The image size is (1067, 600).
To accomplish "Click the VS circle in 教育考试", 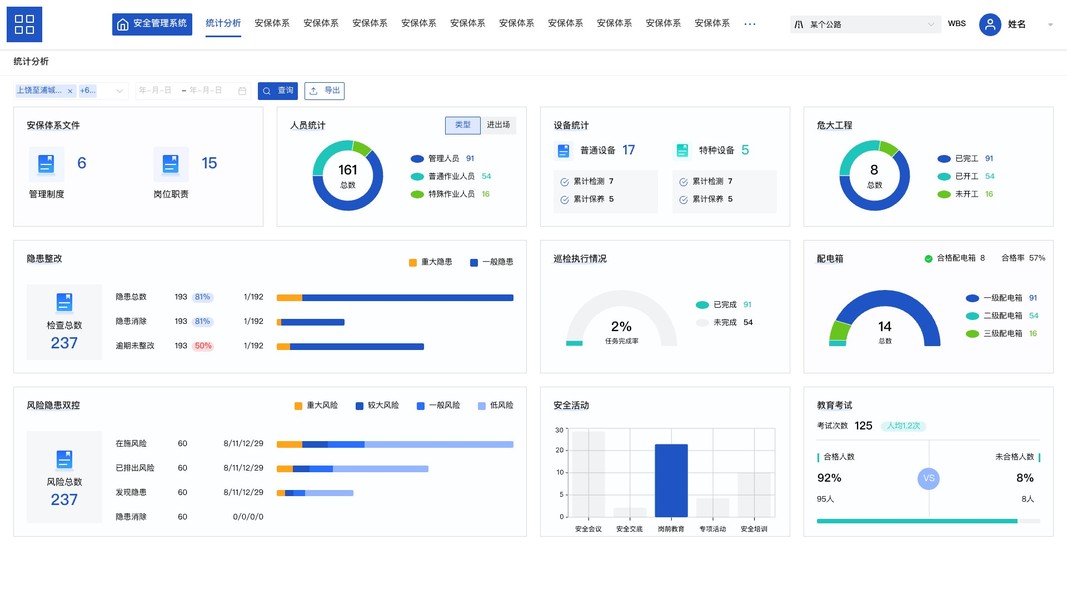I will [929, 478].
